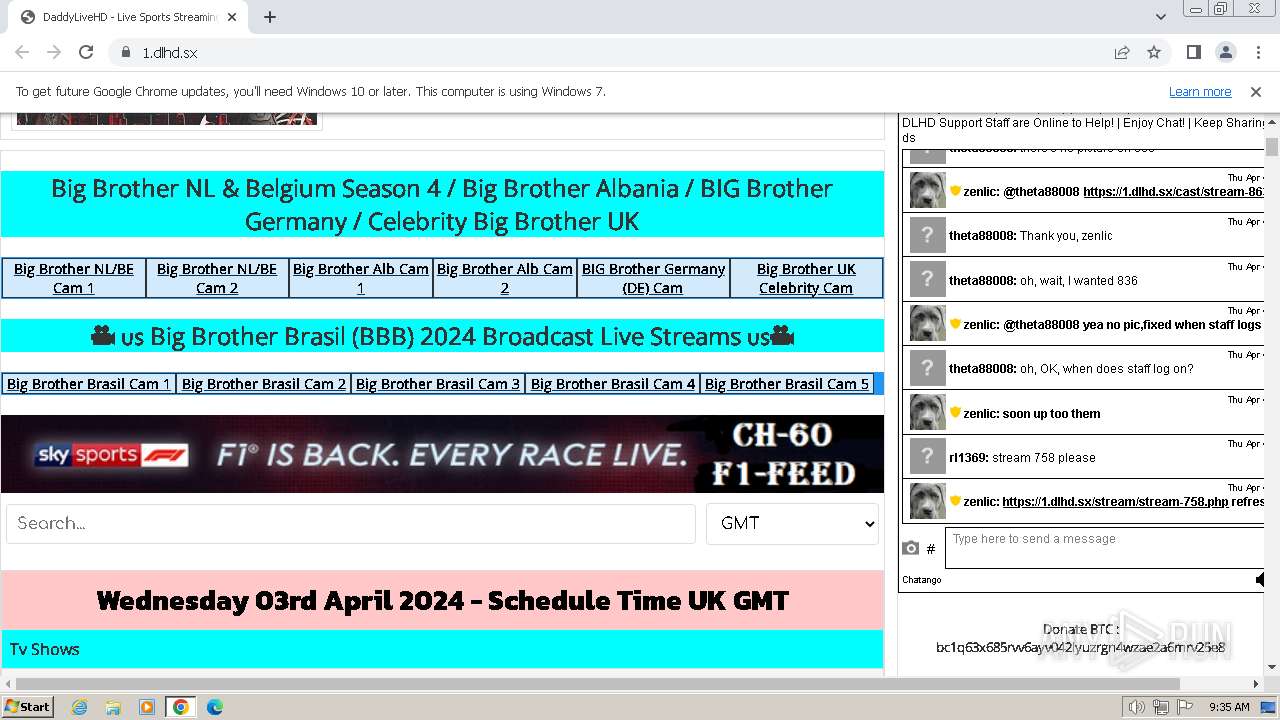The image size is (1280, 720).
Task: Expand the tab search chevron
Action: [1160, 17]
